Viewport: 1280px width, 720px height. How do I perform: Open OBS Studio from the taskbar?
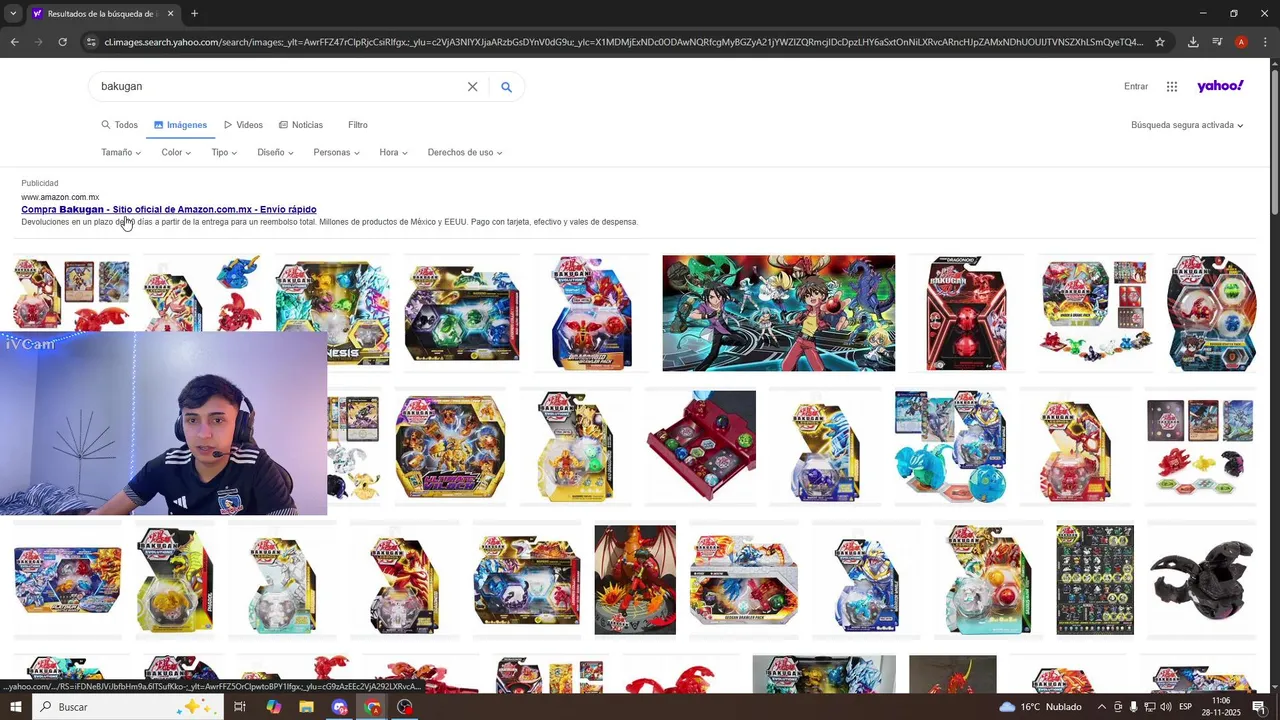[x=405, y=707]
